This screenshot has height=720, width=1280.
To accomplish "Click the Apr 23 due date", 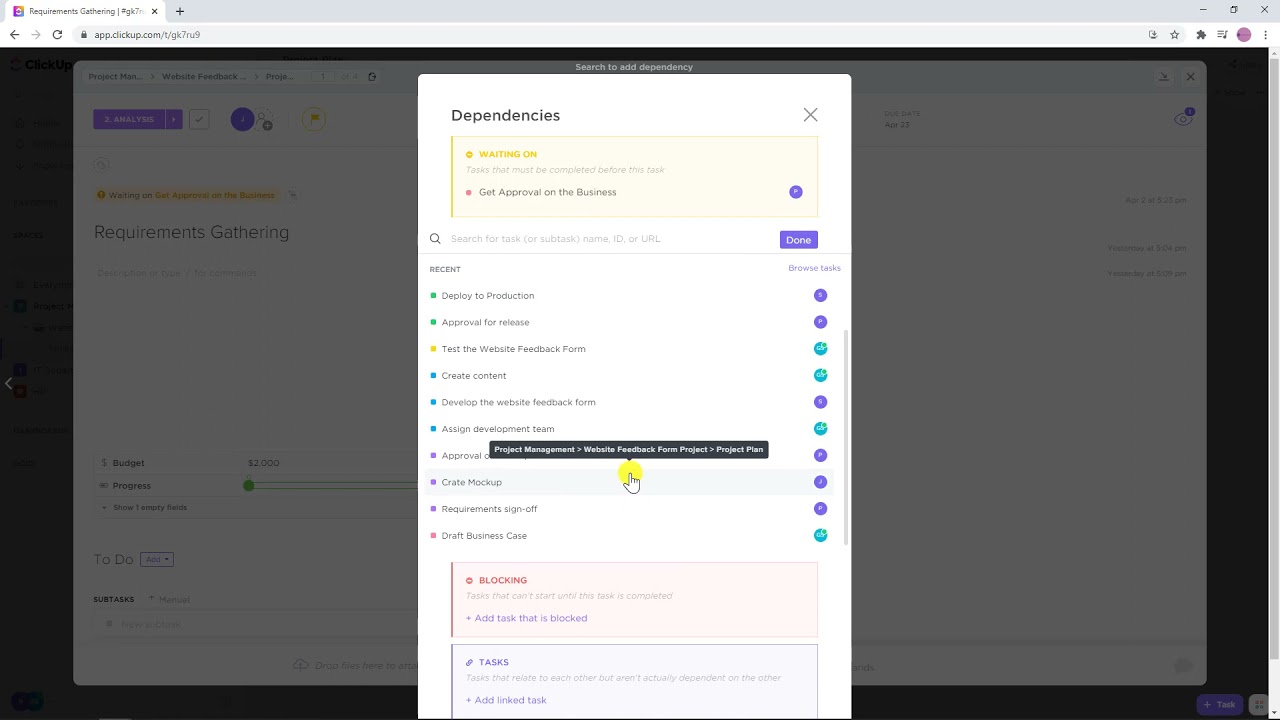I will click(896, 125).
